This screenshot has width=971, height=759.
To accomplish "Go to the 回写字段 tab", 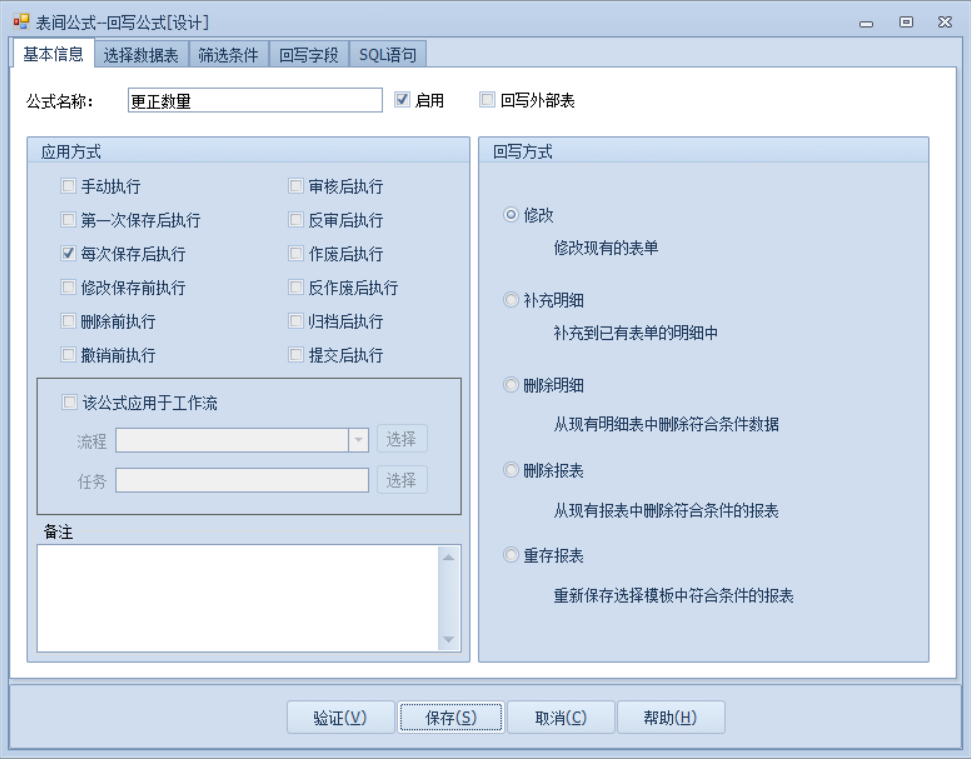I will (309, 56).
